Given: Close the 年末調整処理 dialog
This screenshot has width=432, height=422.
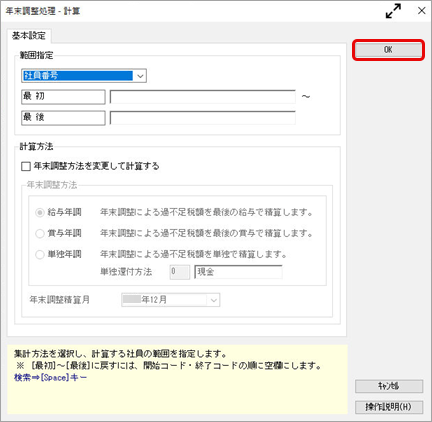Looking at the screenshot, I should 422,11.
